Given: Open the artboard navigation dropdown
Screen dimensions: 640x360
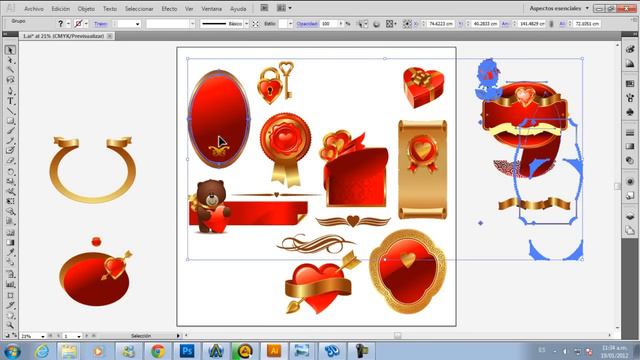Looking at the screenshot, I should click(79, 336).
